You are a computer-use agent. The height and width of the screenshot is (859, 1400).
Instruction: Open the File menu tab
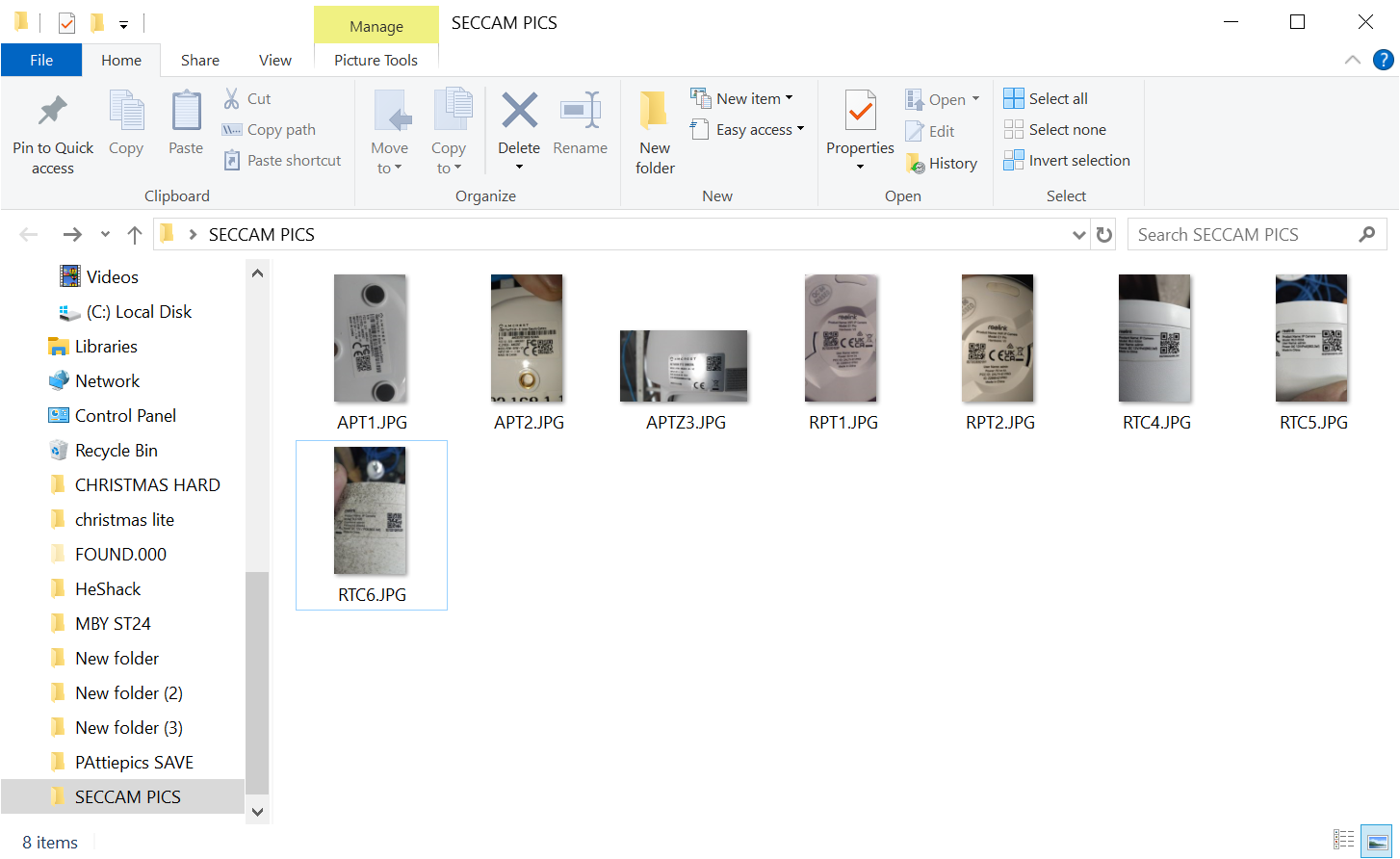41,60
